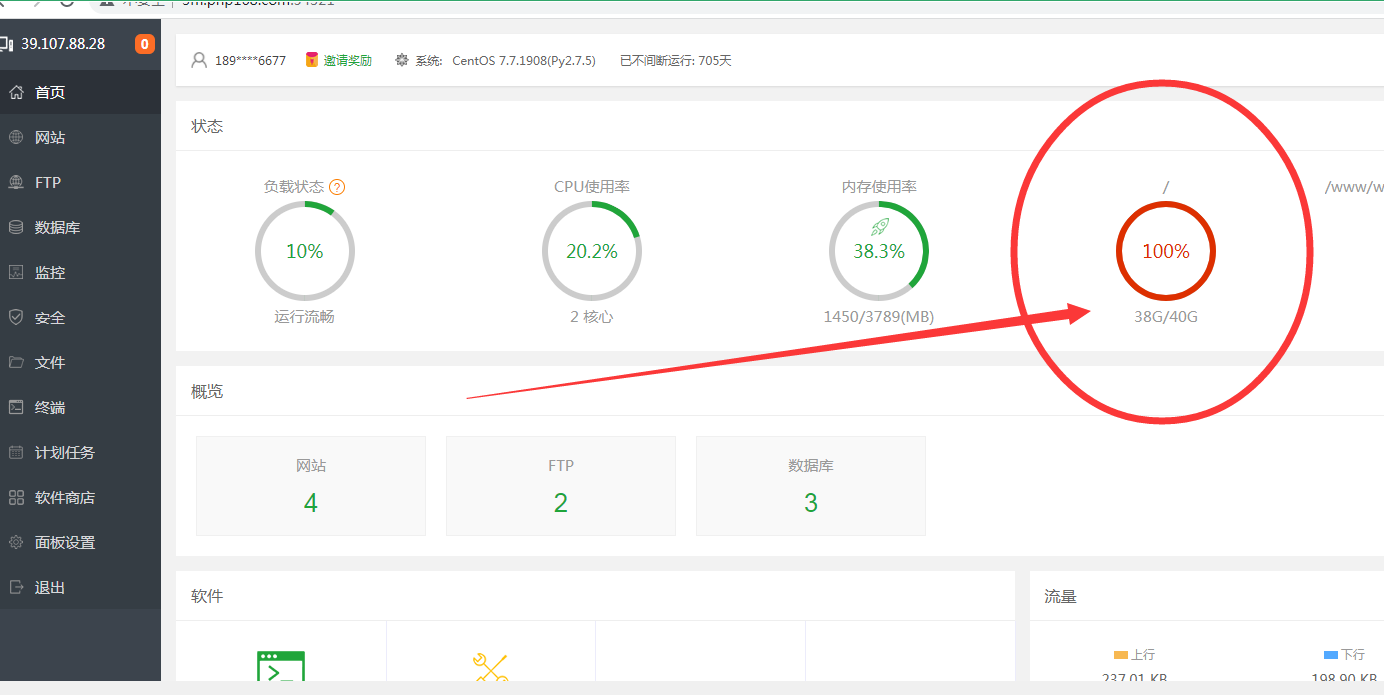The width and height of the screenshot is (1384, 695).
Task: Open the 软件商店 menu item
Action: pyautogui.click(x=64, y=497)
